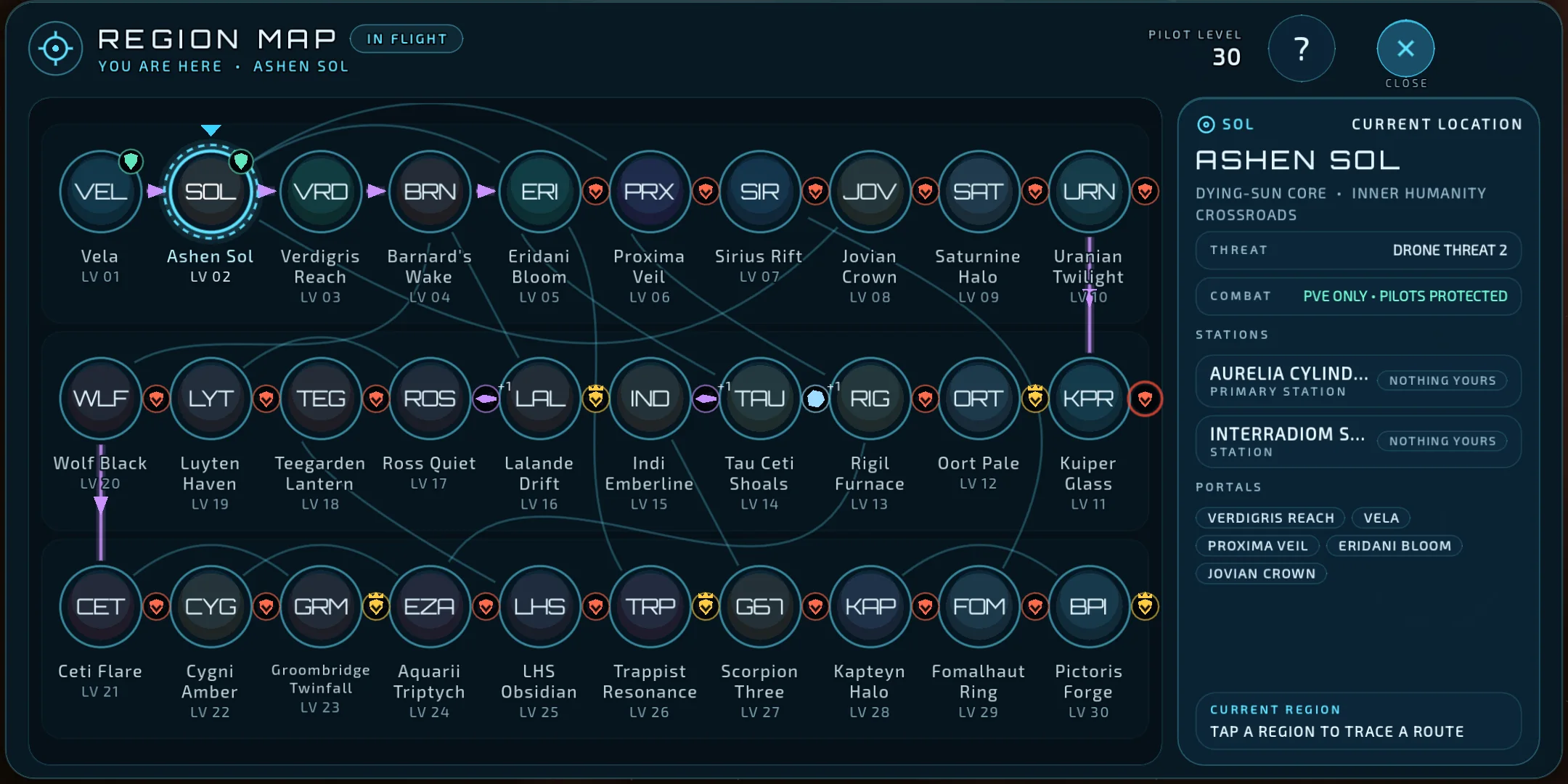Click the DRONE THREAT 2 threat row
This screenshot has width=1568, height=784.
(1358, 250)
